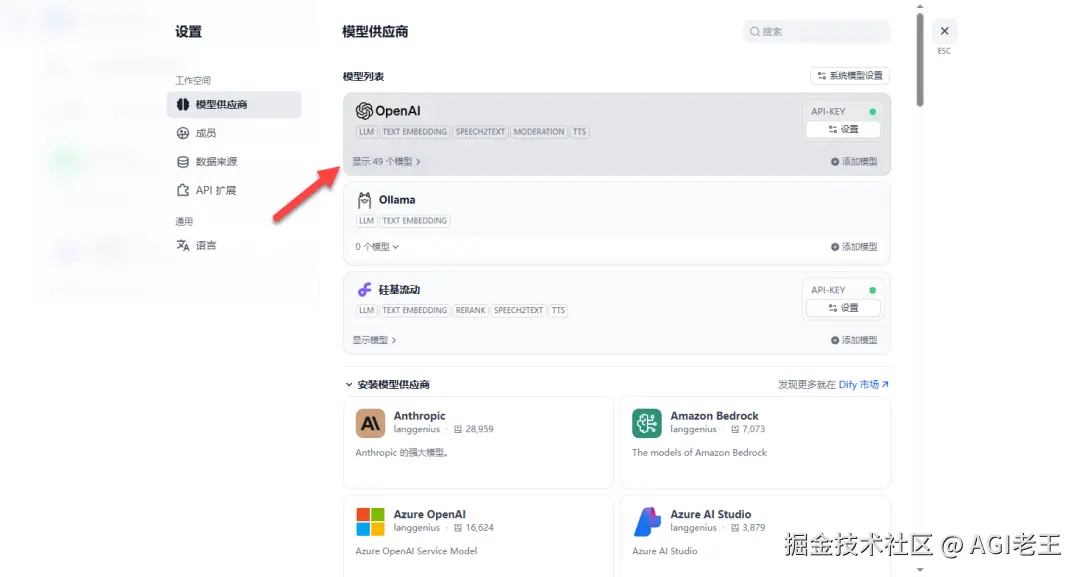Viewport: 1080px width, 577px height.
Task: Select the Anthropic provider card title
Action: (419, 416)
